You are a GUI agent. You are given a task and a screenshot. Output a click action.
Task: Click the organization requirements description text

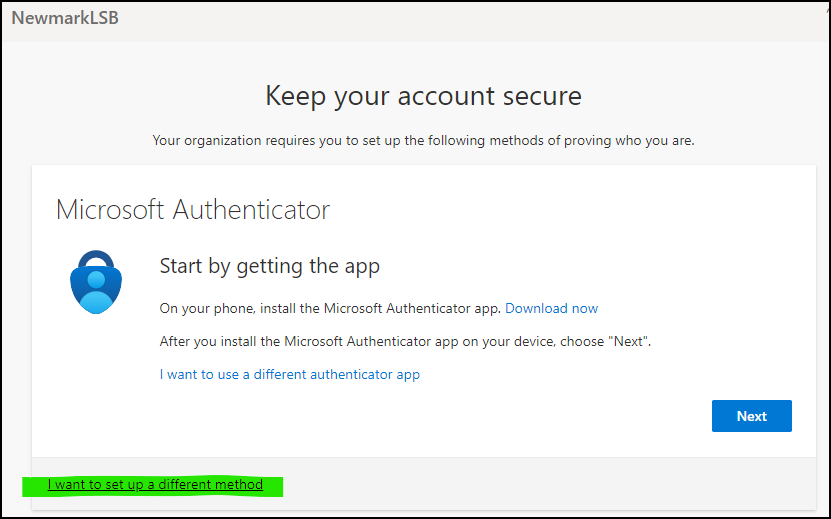tap(423, 141)
